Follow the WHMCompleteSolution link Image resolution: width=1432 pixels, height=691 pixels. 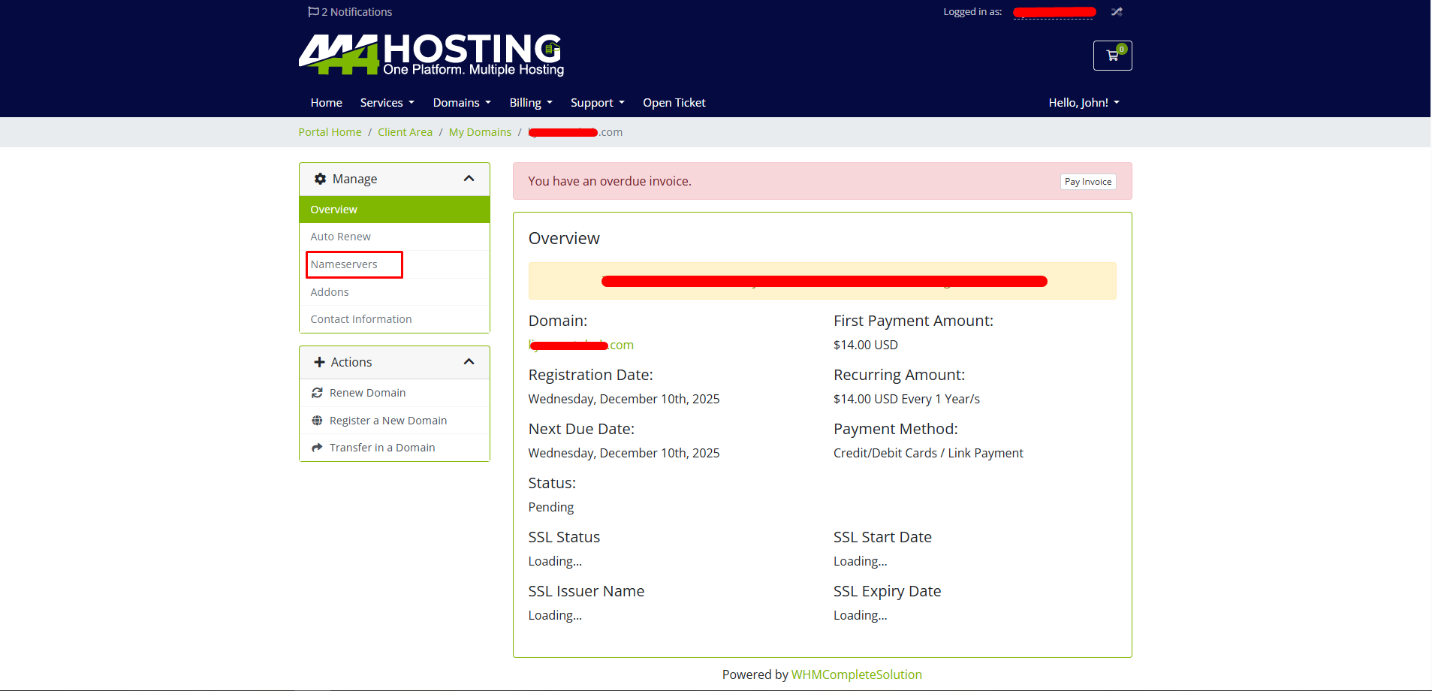856,675
